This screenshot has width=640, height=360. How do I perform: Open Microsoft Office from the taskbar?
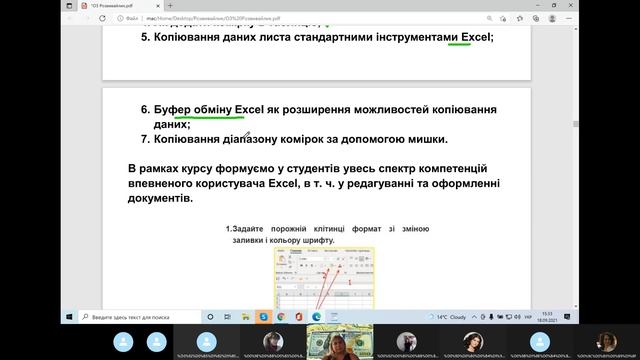(x=299, y=317)
